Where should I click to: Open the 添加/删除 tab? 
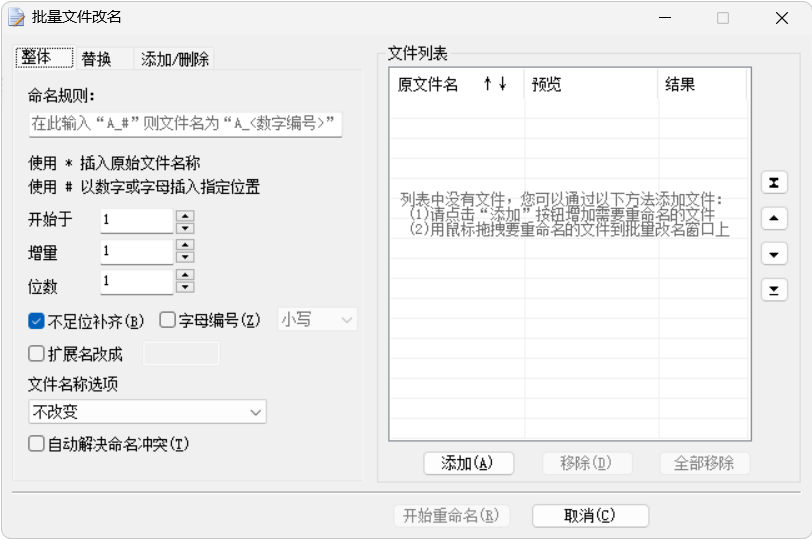coord(175,59)
